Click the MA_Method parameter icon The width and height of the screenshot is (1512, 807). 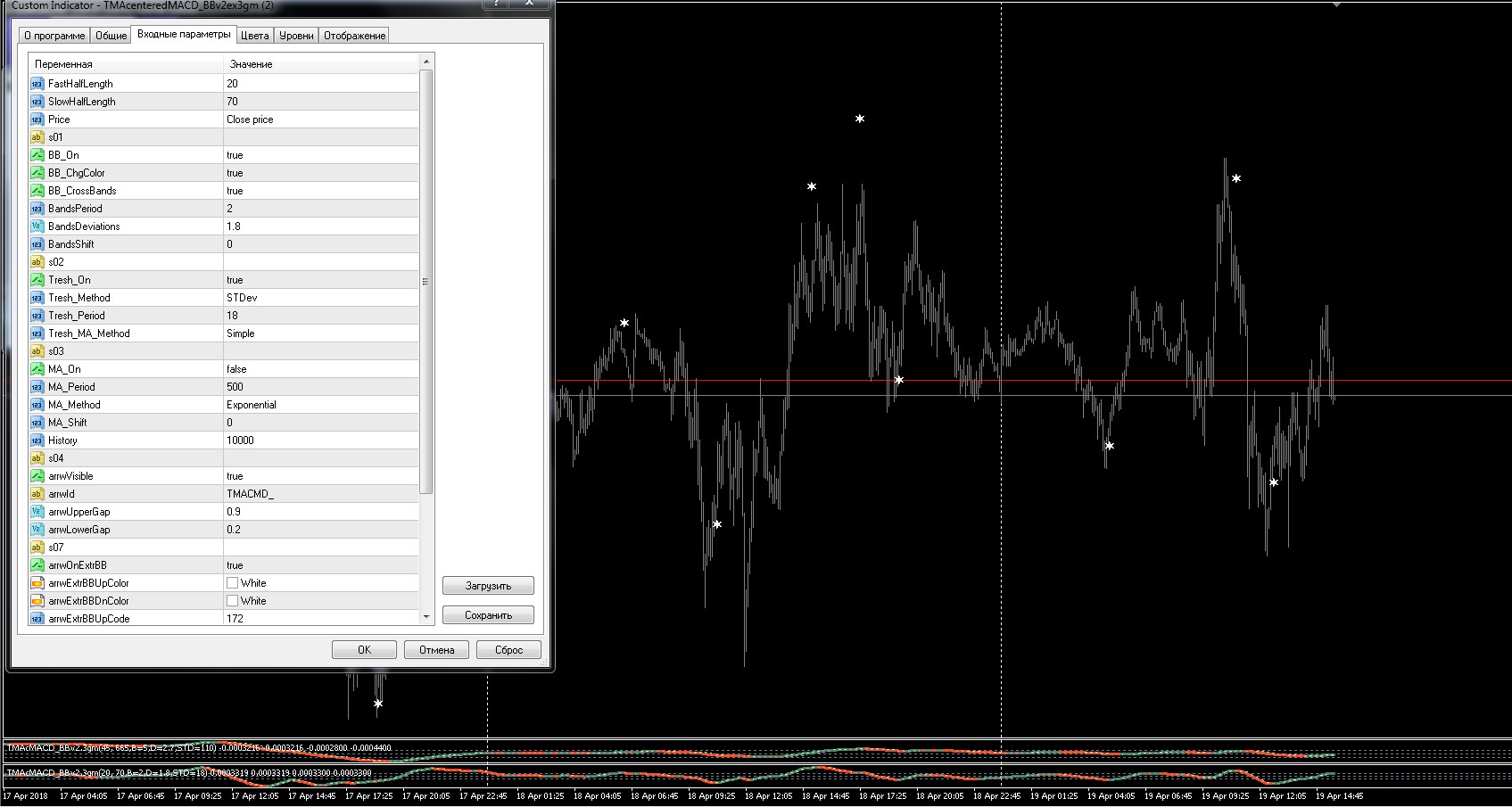pos(37,405)
